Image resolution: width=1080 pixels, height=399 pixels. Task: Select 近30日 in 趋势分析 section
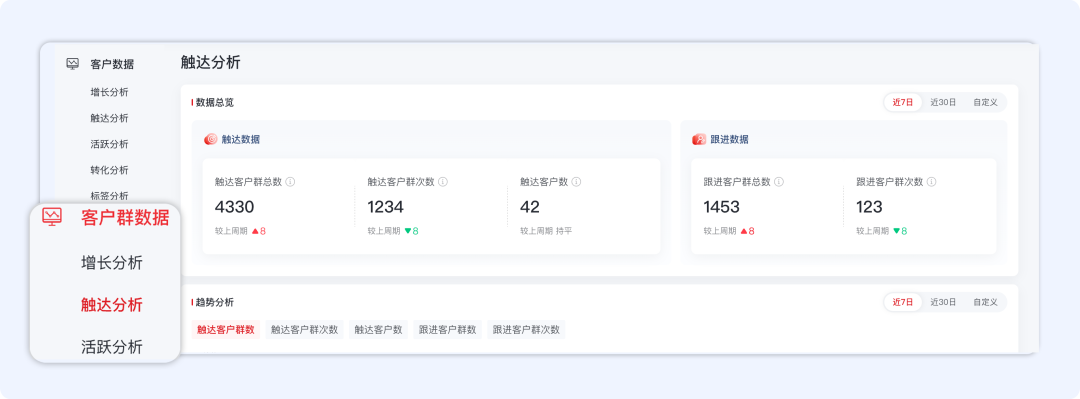click(943, 302)
